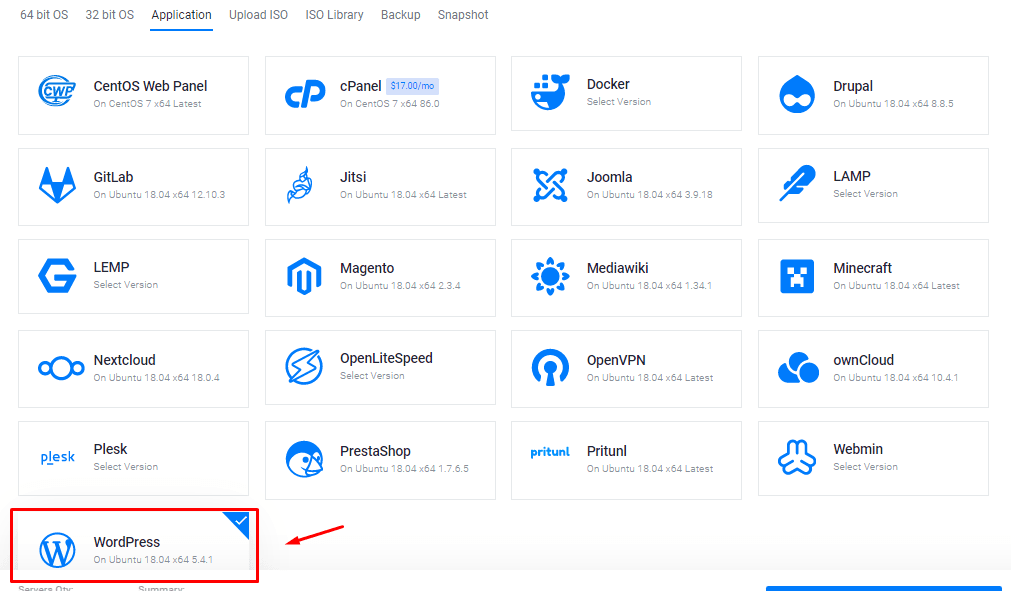Click the cPanel $17.00/mo price badge

coord(413,86)
